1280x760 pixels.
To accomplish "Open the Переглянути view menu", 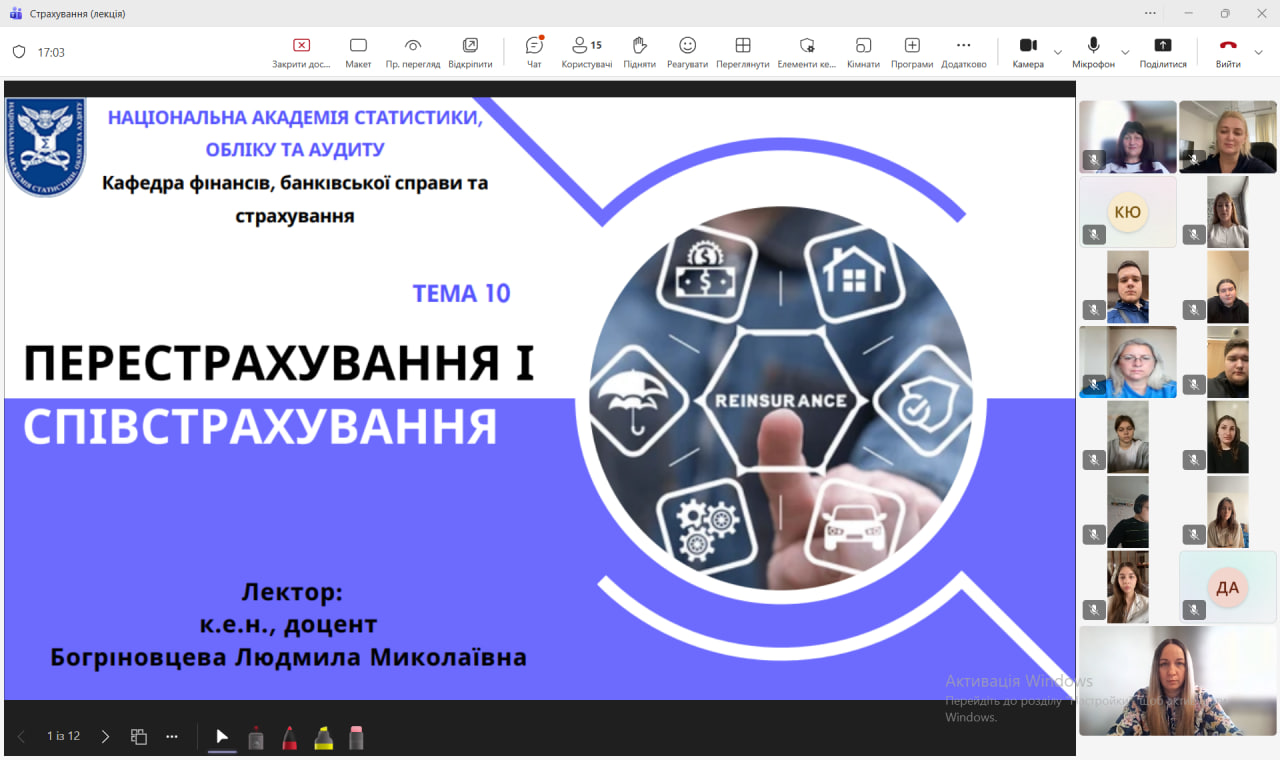I will (742, 52).
